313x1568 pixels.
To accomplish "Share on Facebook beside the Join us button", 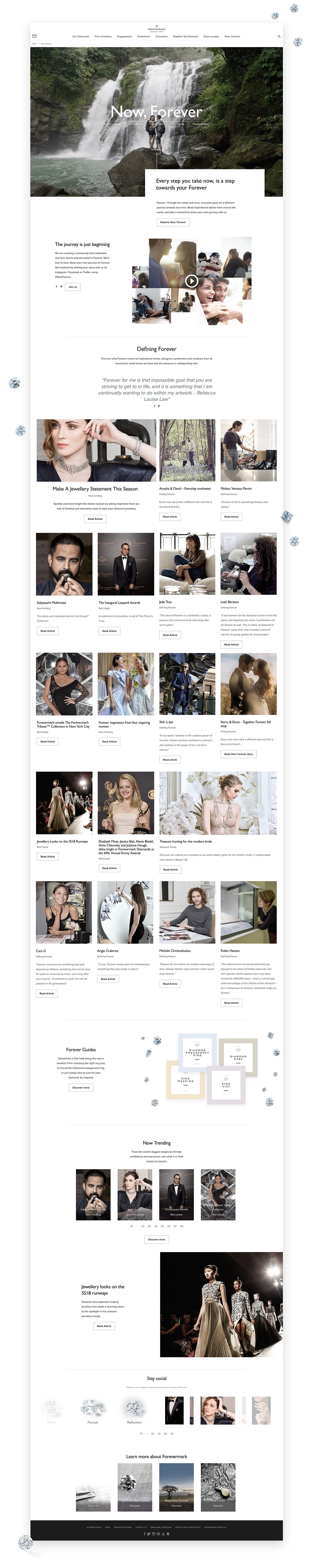I will (x=57, y=286).
